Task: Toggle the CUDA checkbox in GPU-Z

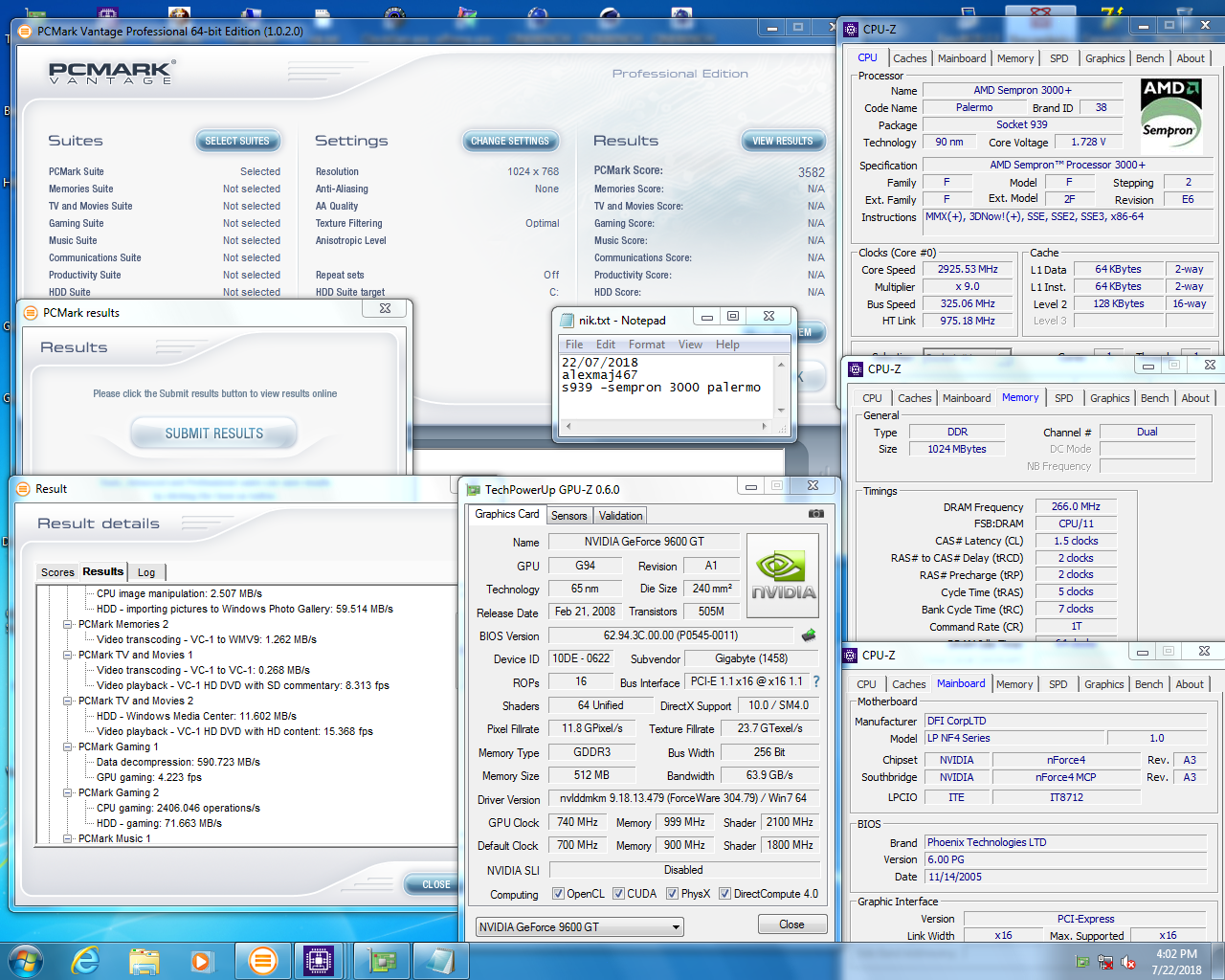Action: point(618,894)
